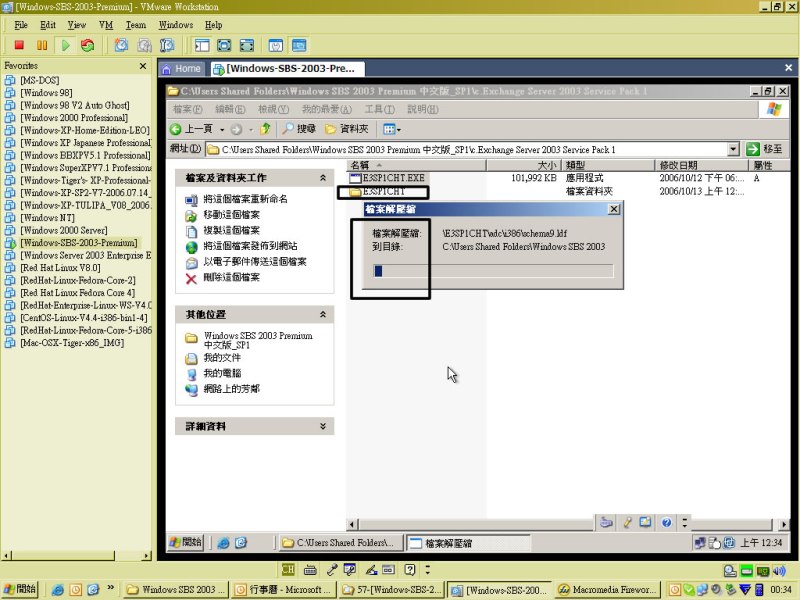Open 我的電腦 in Other Places

coord(222,373)
